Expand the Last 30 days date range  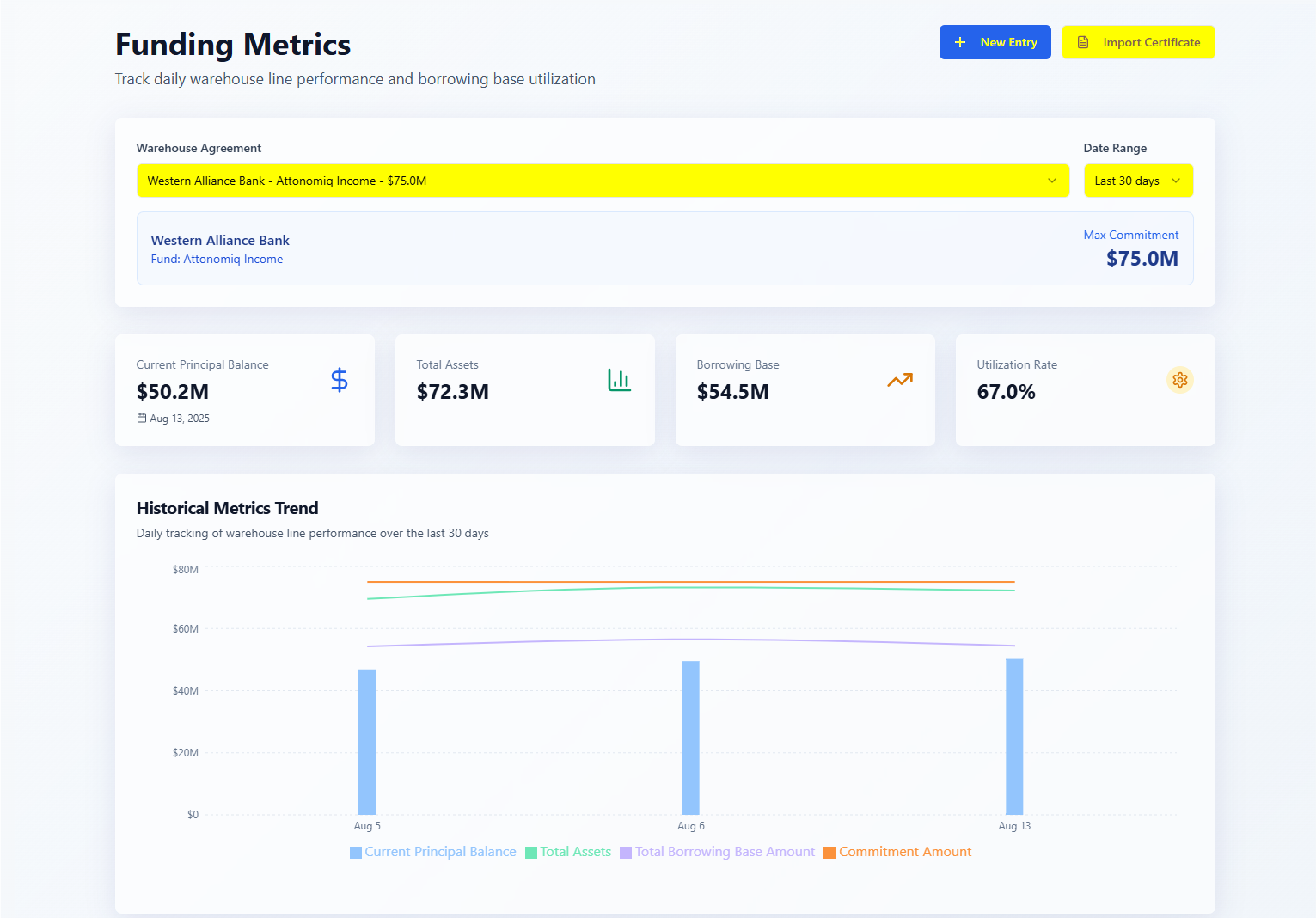pyautogui.click(x=1137, y=181)
